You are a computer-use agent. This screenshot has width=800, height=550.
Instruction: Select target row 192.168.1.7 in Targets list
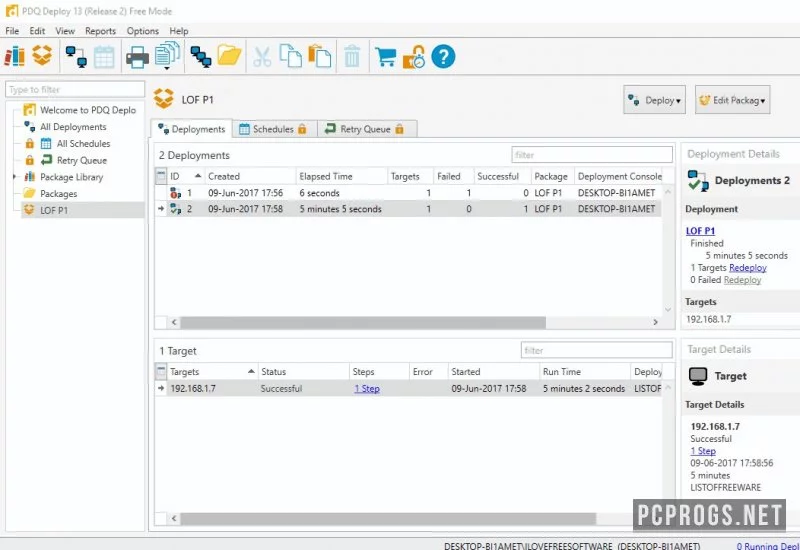408,388
